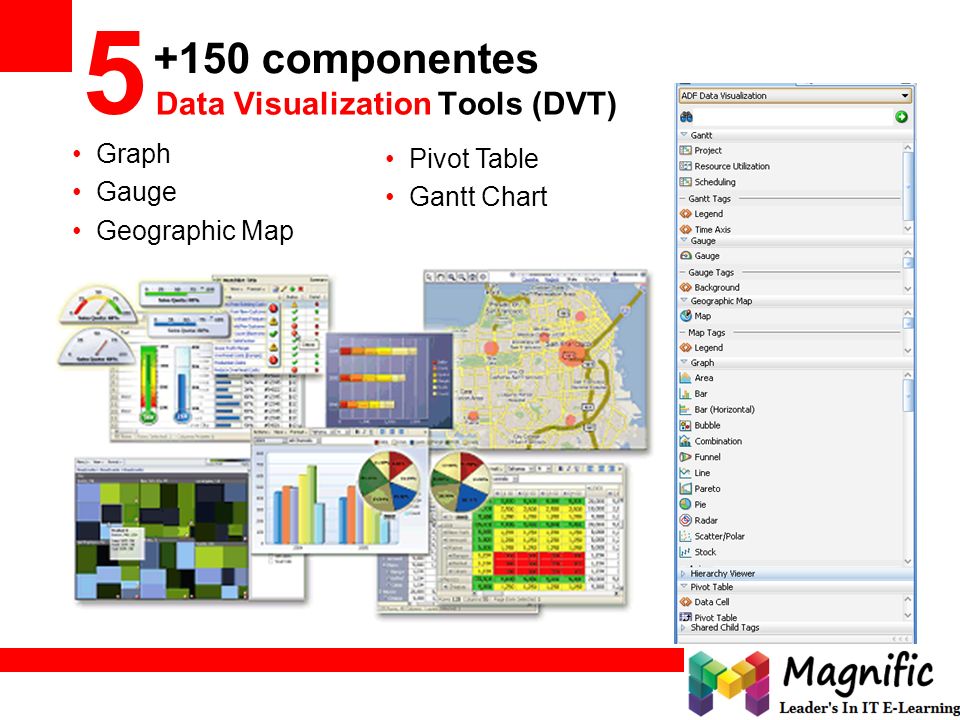Select the Project Gantt component icon
This screenshot has height=720, width=960.
pyautogui.click(x=686, y=150)
